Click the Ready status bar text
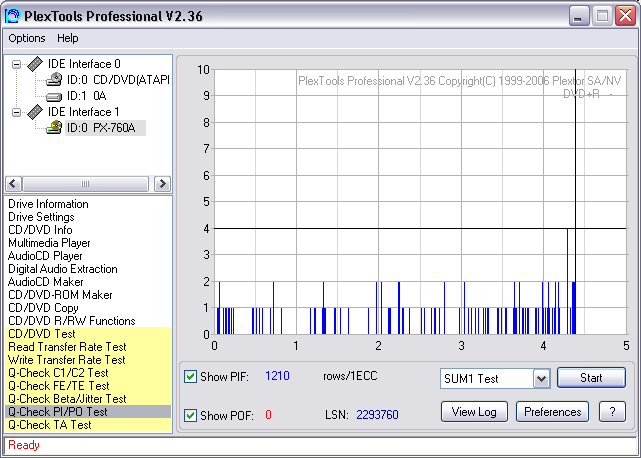 click(x=24, y=445)
